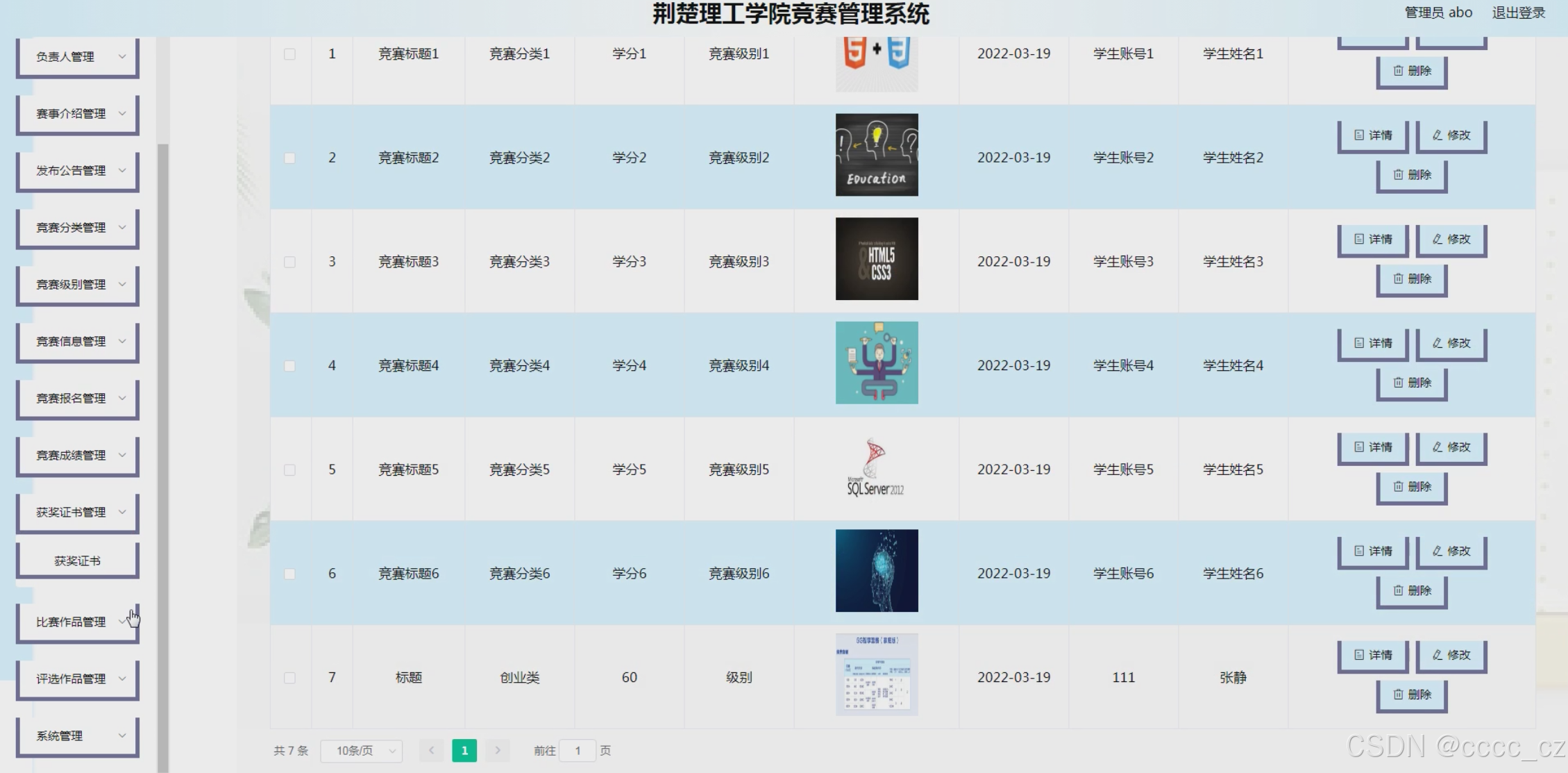Select the checkbox for row 5

289,470
